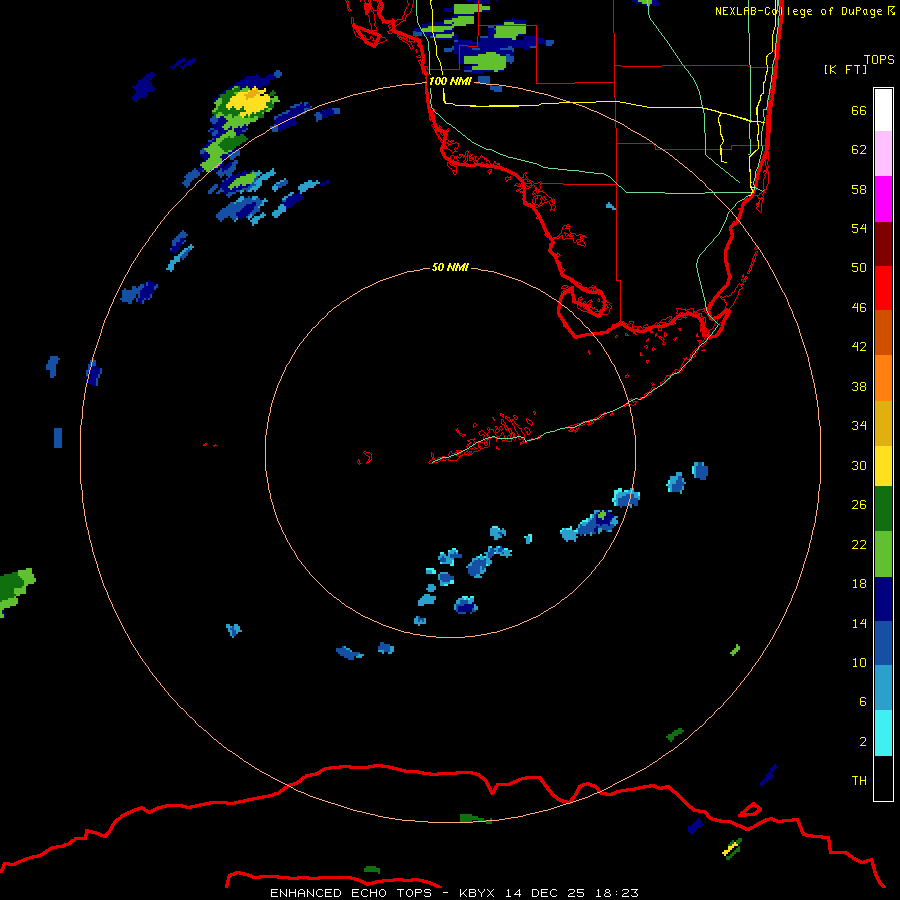This screenshot has width=900, height=900.
Task: Click the TOPS legend title
Action: (879, 59)
